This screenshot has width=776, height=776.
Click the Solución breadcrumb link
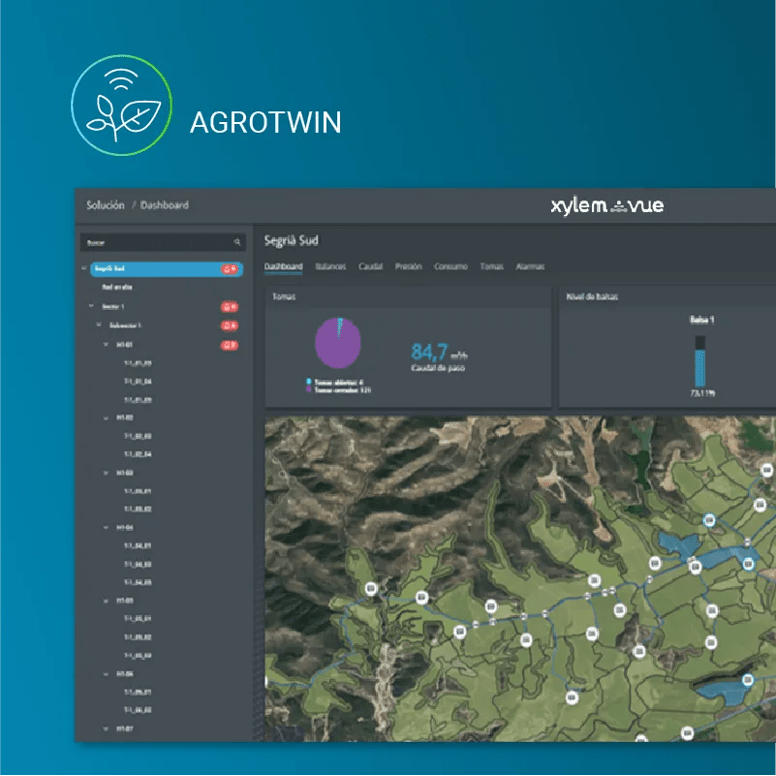coord(105,205)
